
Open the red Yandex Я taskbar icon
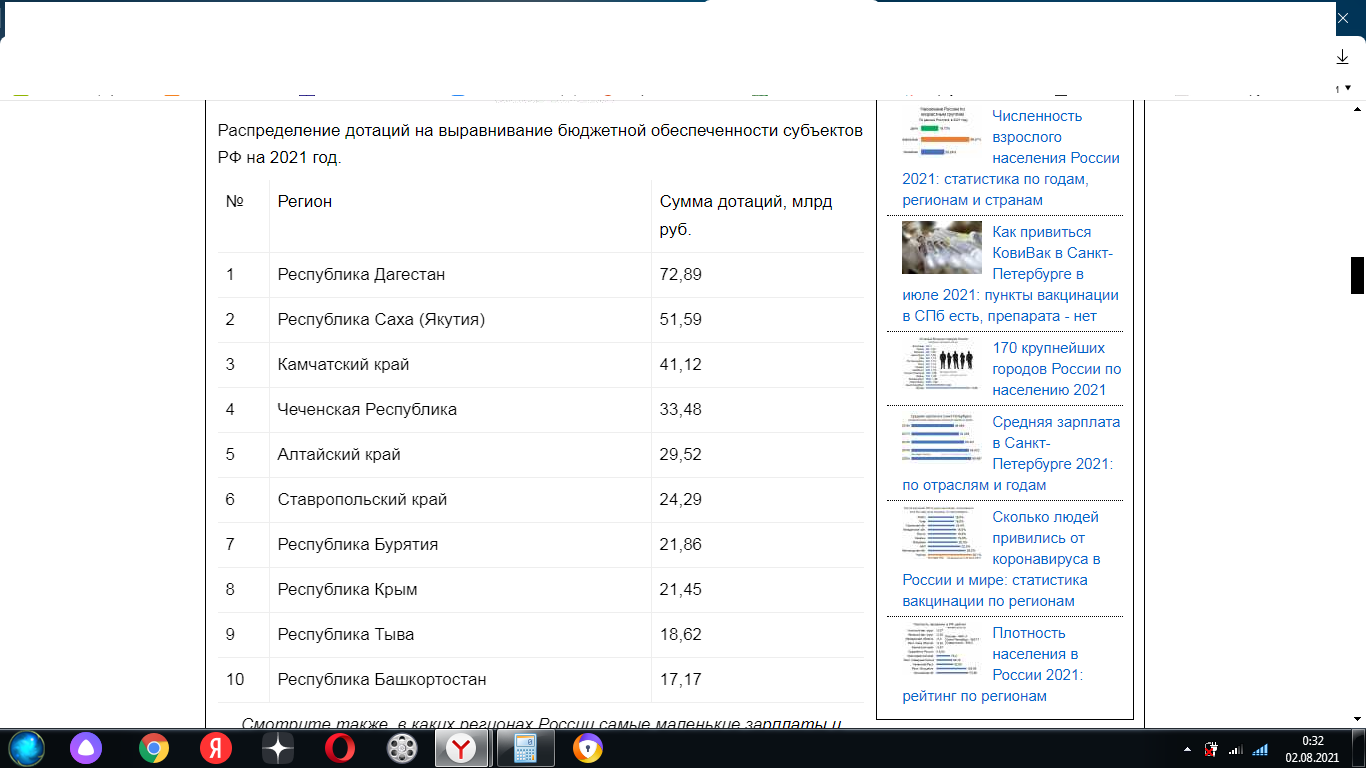[x=216, y=748]
